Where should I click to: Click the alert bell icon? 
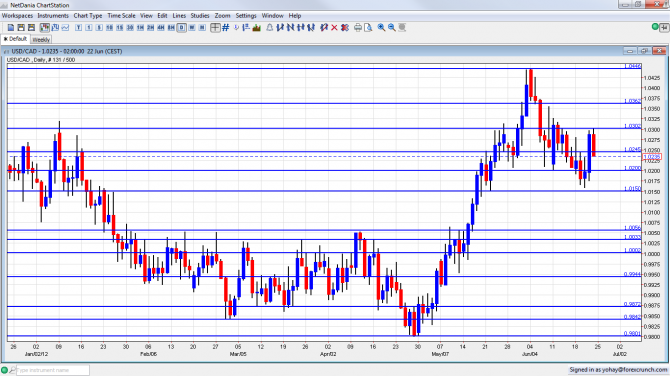tap(270, 27)
